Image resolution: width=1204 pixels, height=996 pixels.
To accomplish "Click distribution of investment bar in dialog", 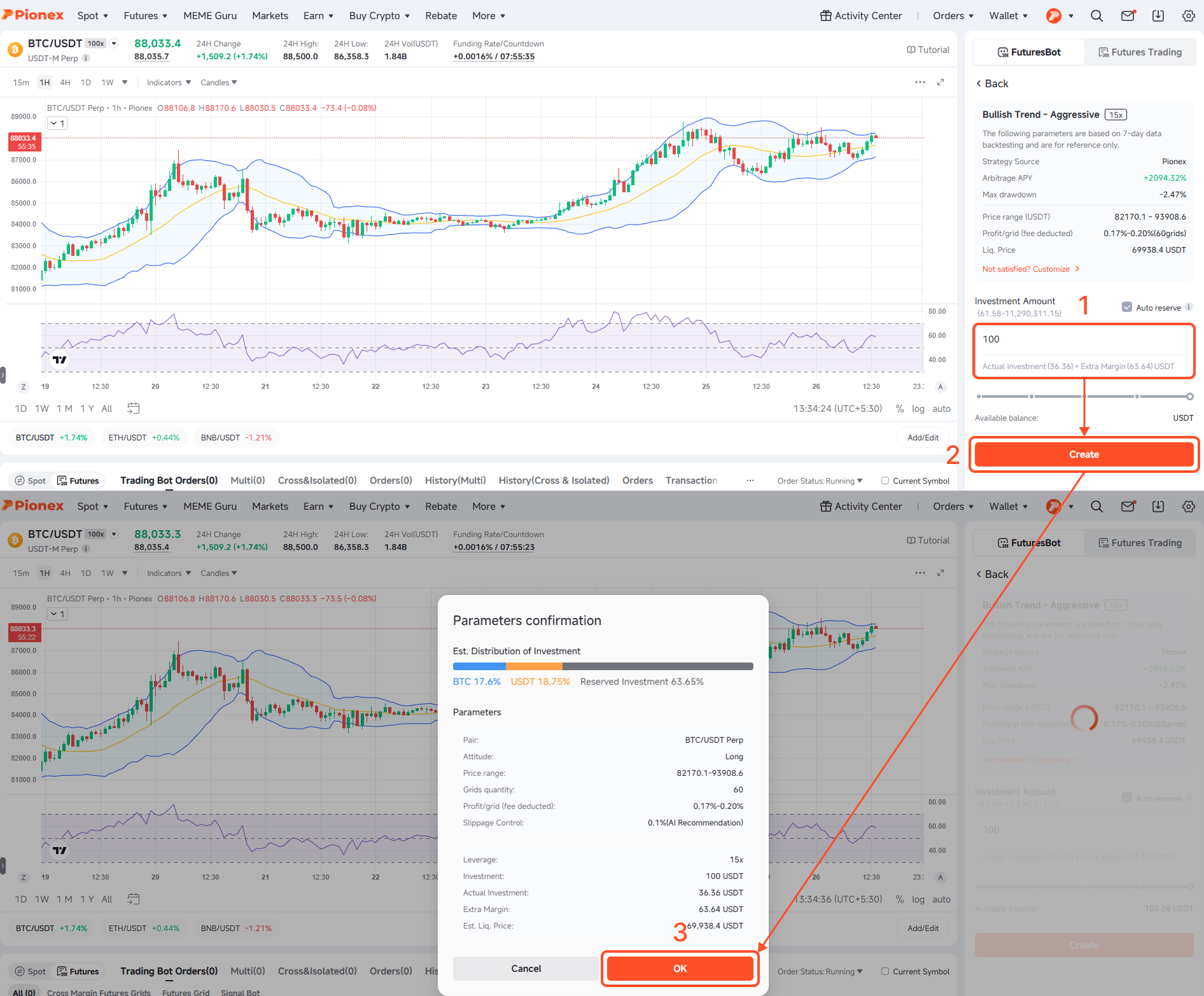I will pyautogui.click(x=603, y=666).
